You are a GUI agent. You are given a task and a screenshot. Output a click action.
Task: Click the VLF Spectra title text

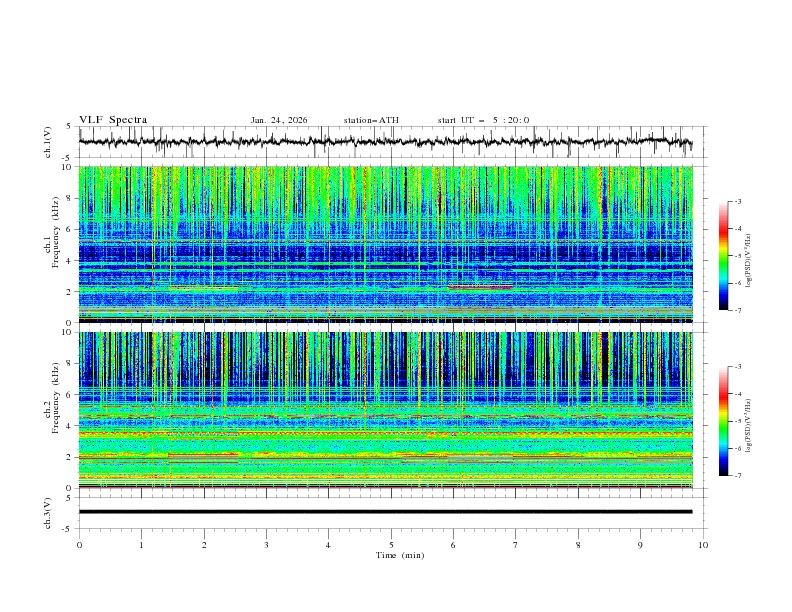click(x=113, y=120)
